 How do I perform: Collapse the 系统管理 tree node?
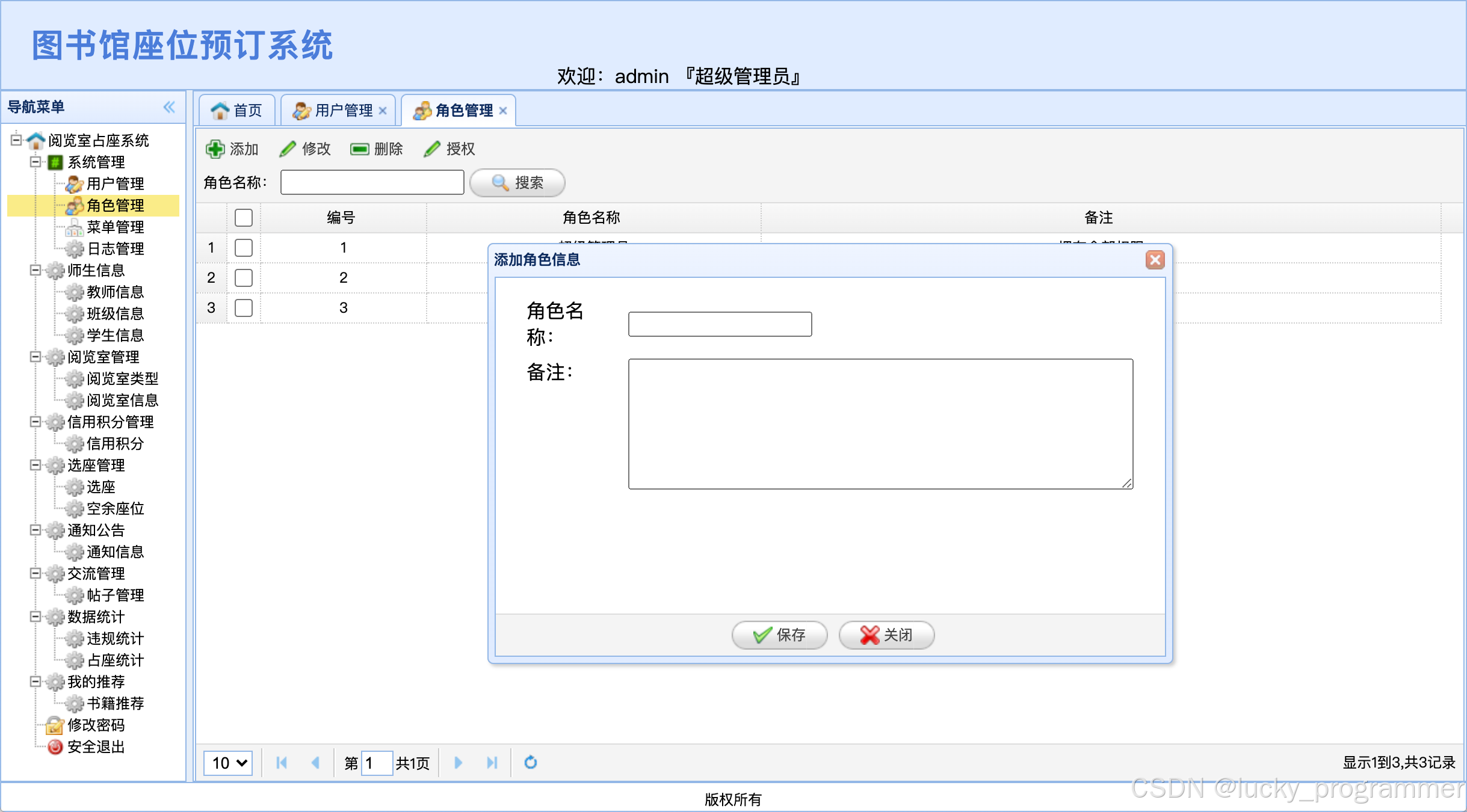point(36,162)
